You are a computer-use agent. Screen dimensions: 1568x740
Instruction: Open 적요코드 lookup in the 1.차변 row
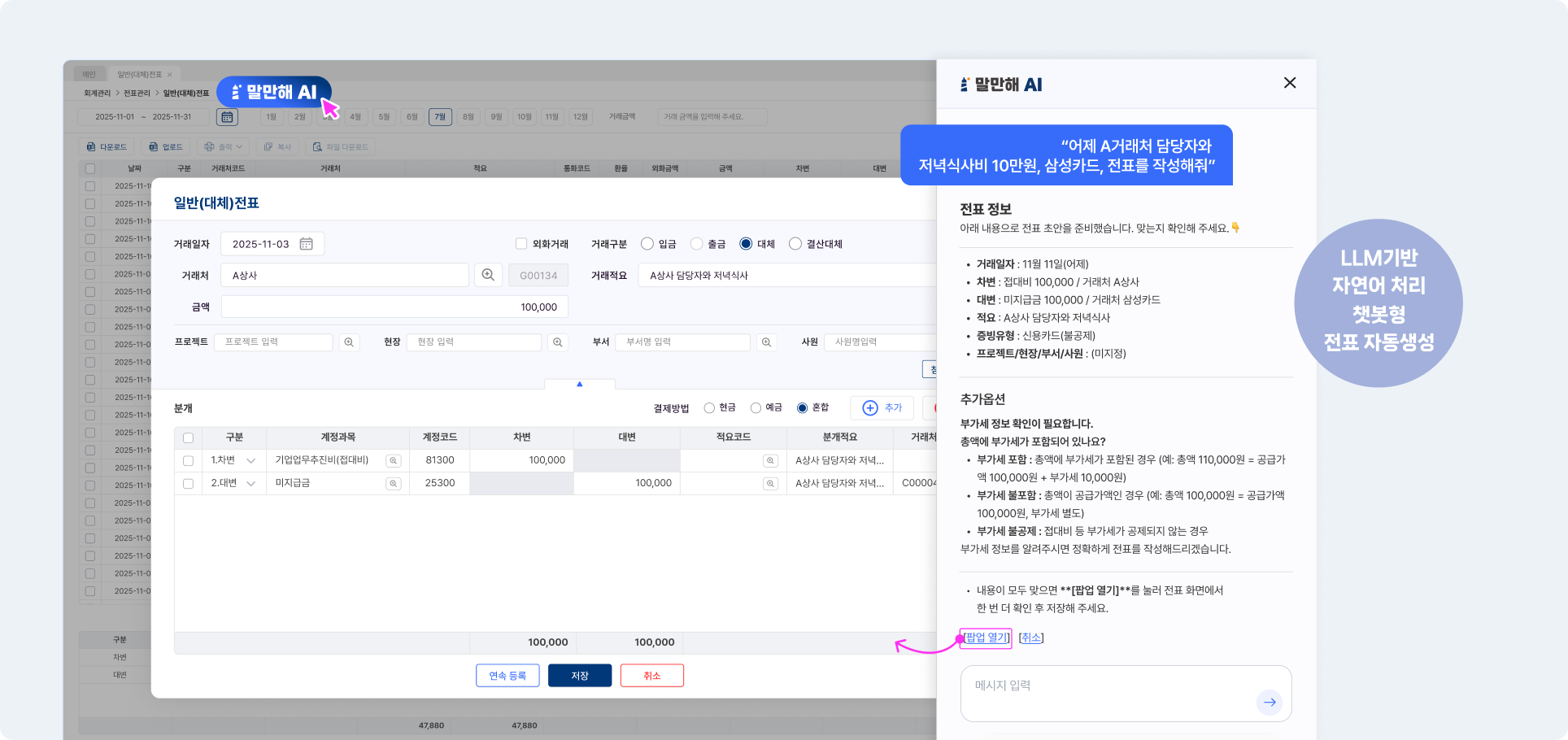(x=770, y=461)
